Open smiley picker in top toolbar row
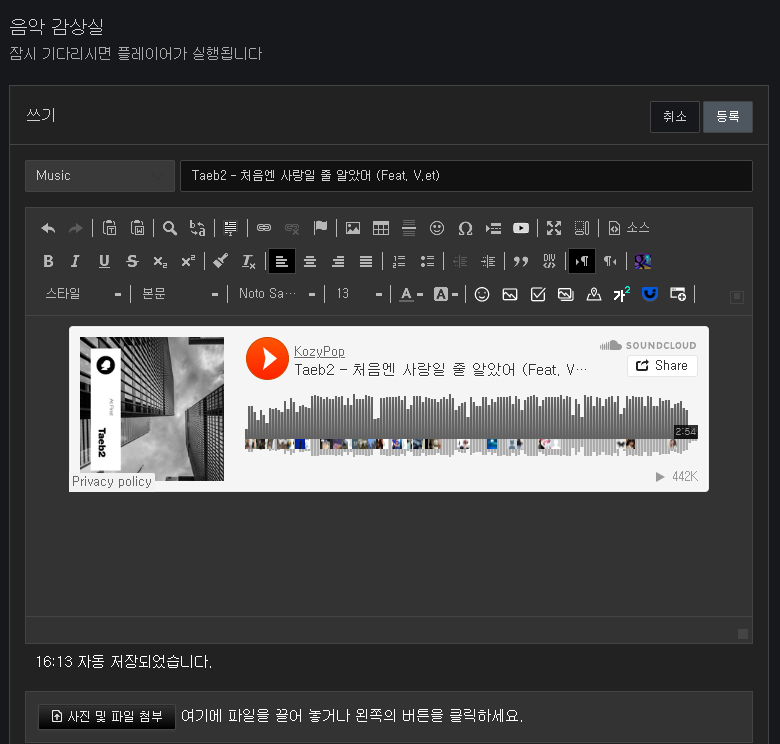Screen dimensions: 780x744 pyautogui.click(x=437, y=228)
